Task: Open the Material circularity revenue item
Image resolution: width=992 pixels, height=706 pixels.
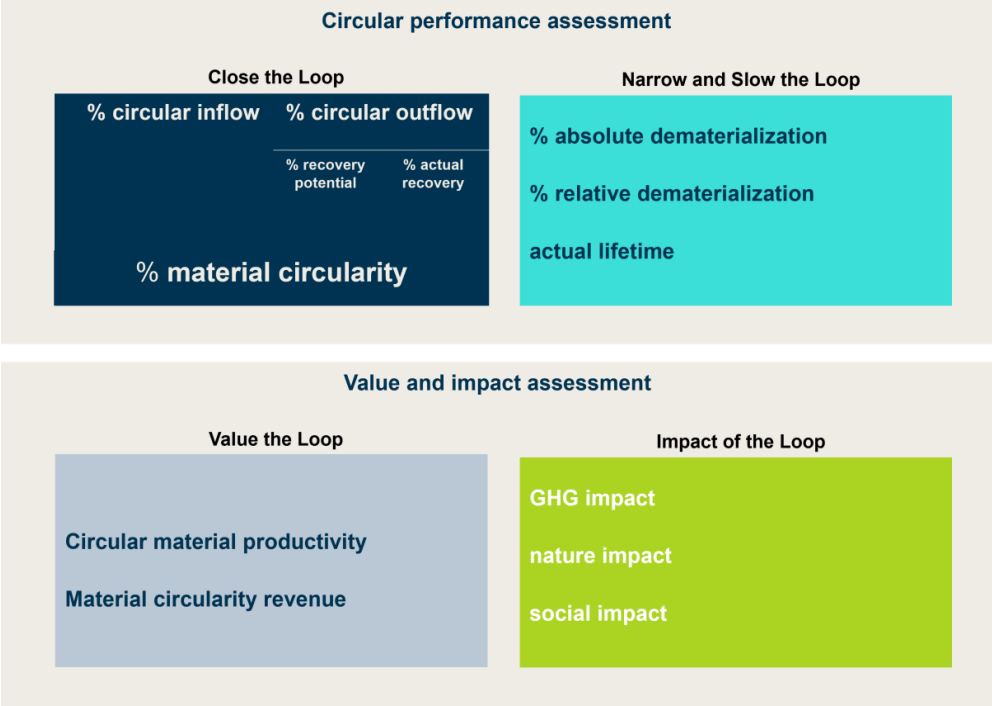Action: (205, 600)
